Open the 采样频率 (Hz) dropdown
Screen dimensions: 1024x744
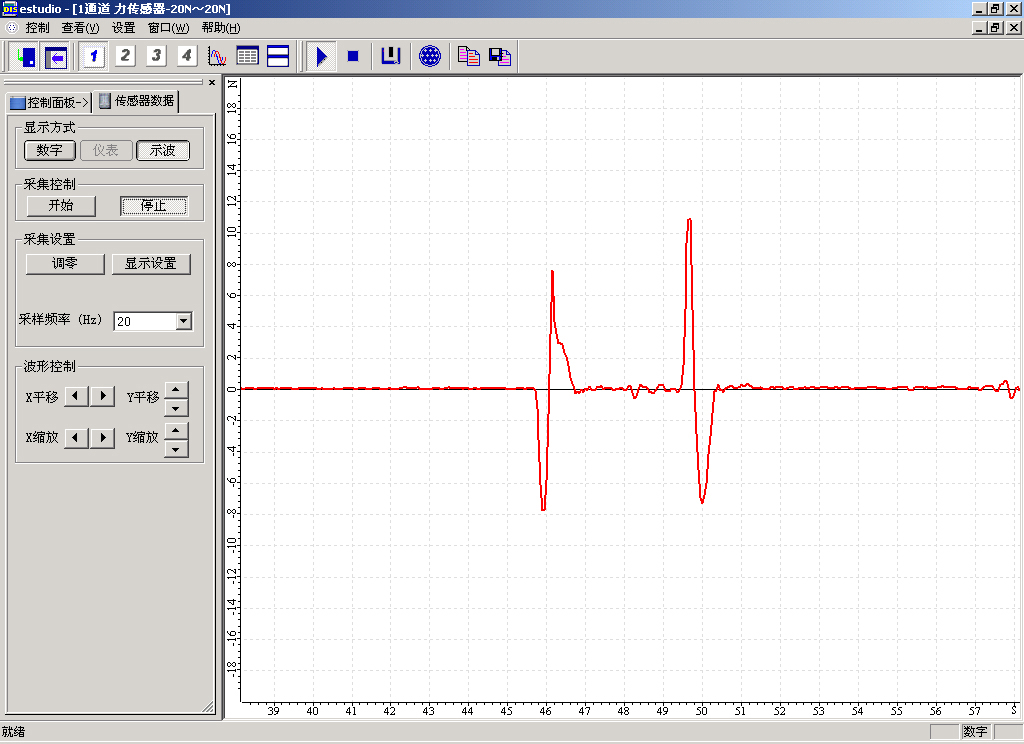[183, 321]
